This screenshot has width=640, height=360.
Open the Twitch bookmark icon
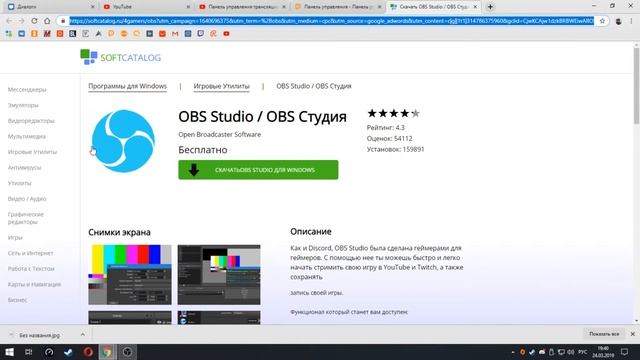click(x=200, y=34)
